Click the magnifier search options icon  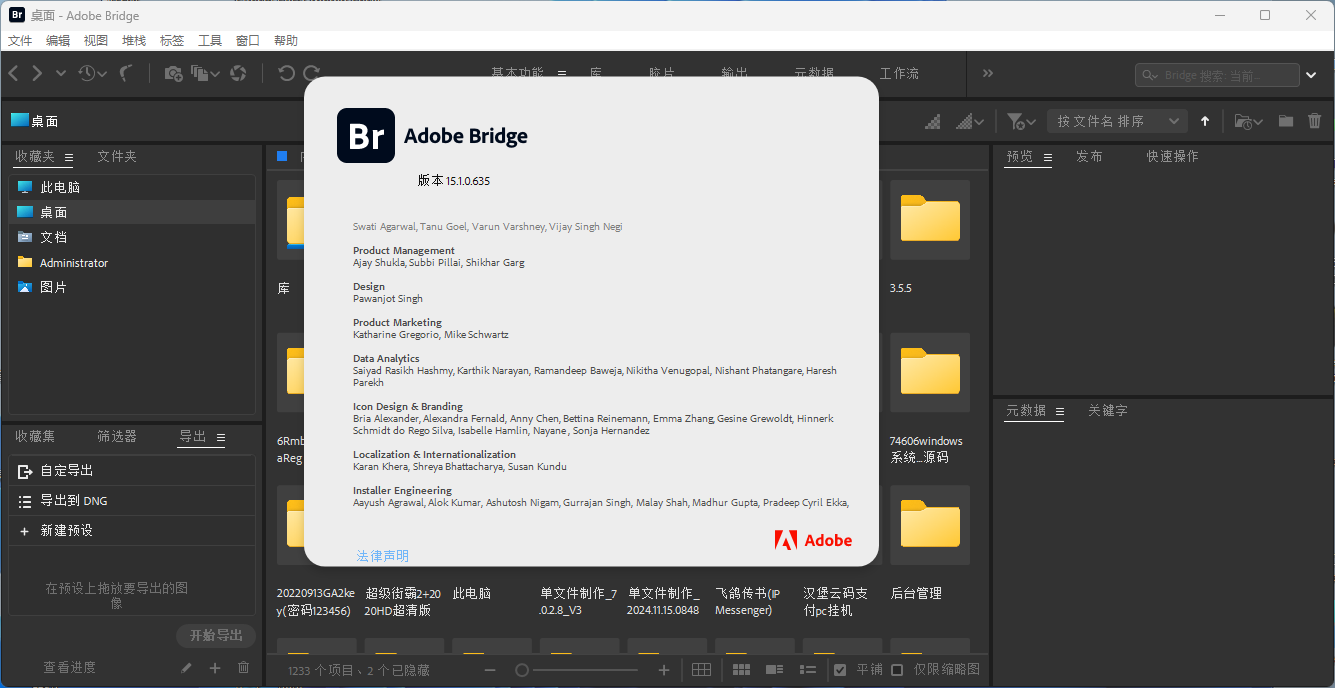point(1151,75)
